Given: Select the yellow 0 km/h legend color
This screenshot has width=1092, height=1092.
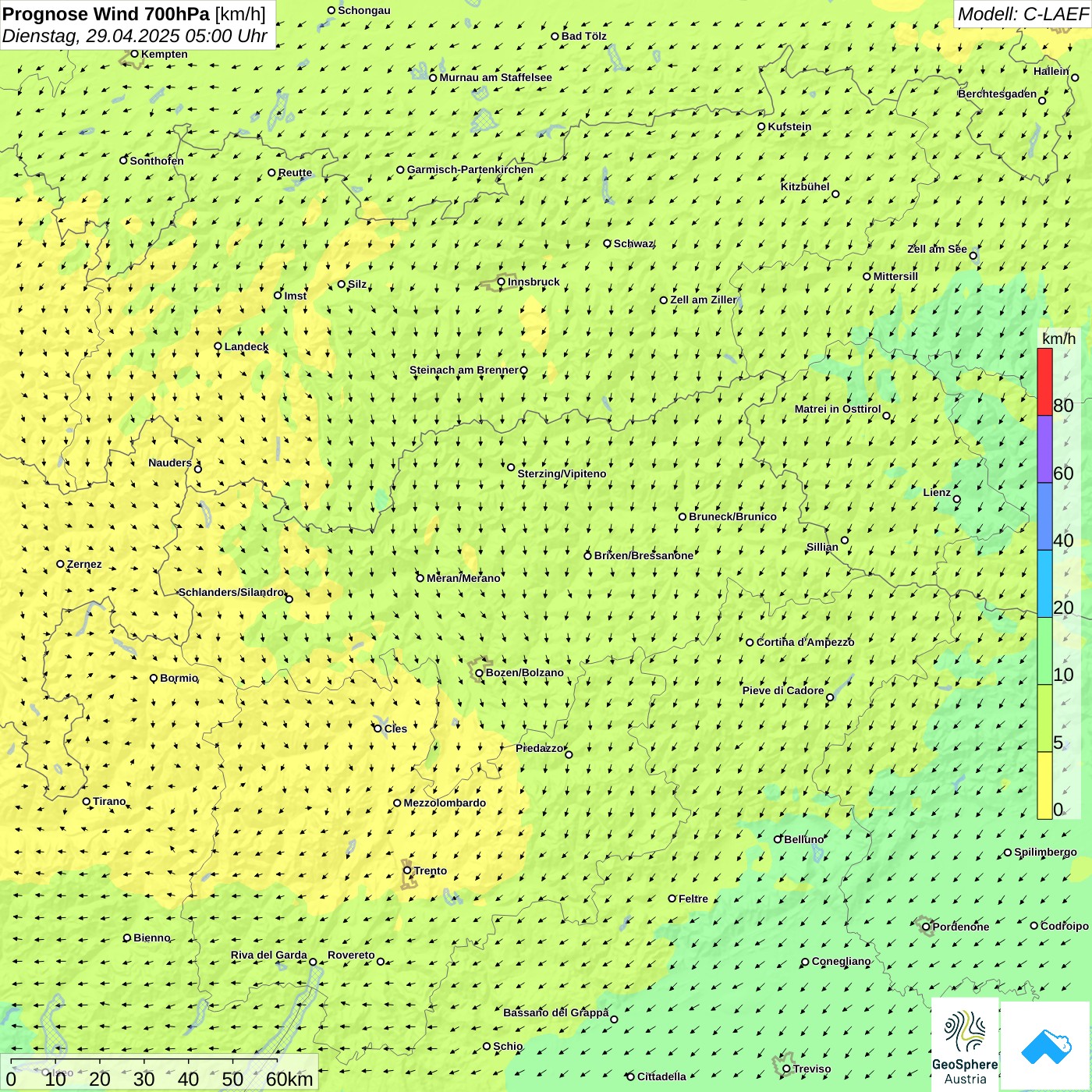Looking at the screenshot, I should click(1044, 785).
